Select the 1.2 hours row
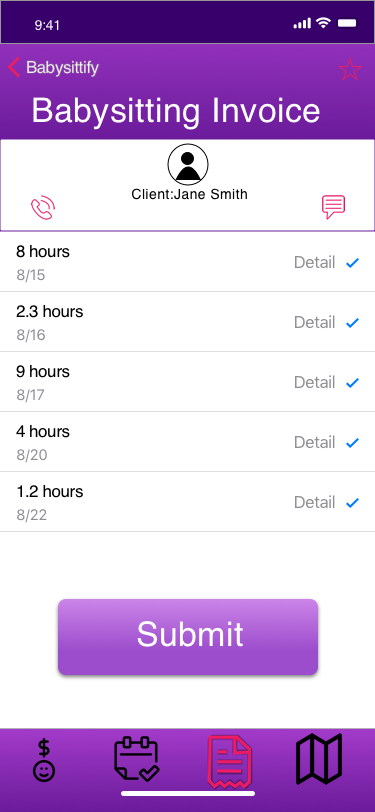 [188, 502]
